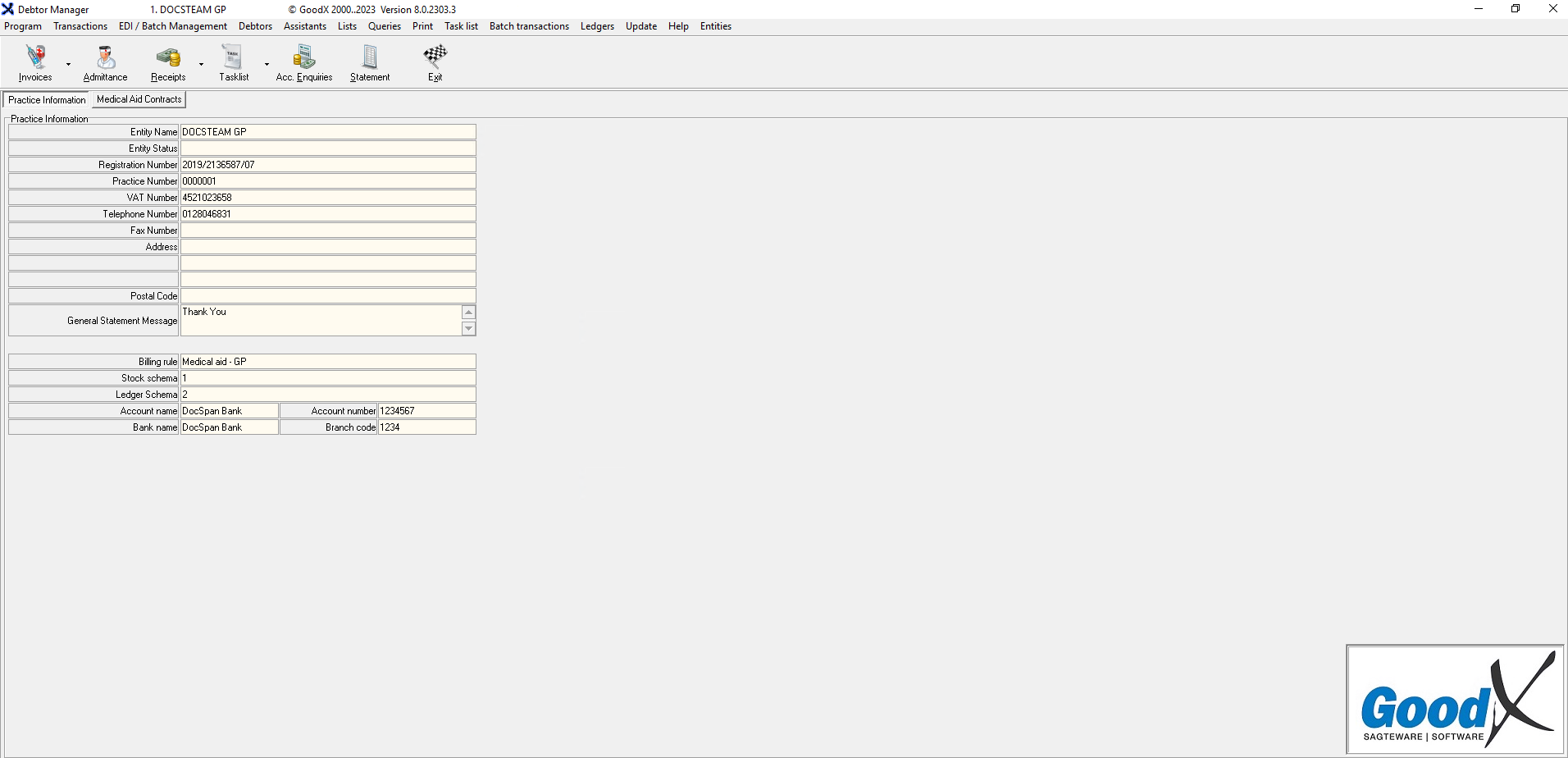
Task: Open the Entities menu
Action: (715, 26)
